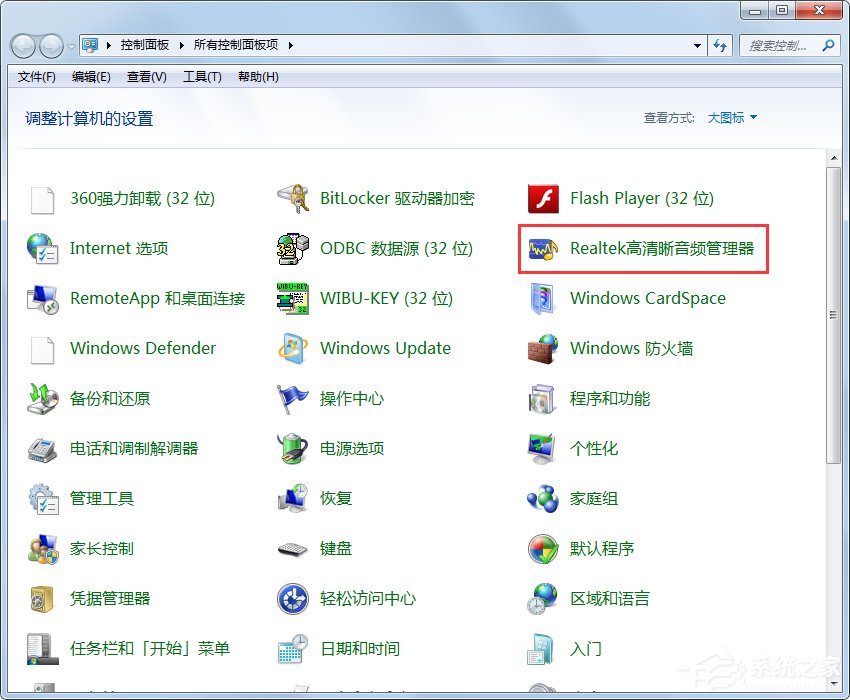This screenshot has width=850, height=700.
Task: Open the Windows Update link text
Action: coord(385,348)
